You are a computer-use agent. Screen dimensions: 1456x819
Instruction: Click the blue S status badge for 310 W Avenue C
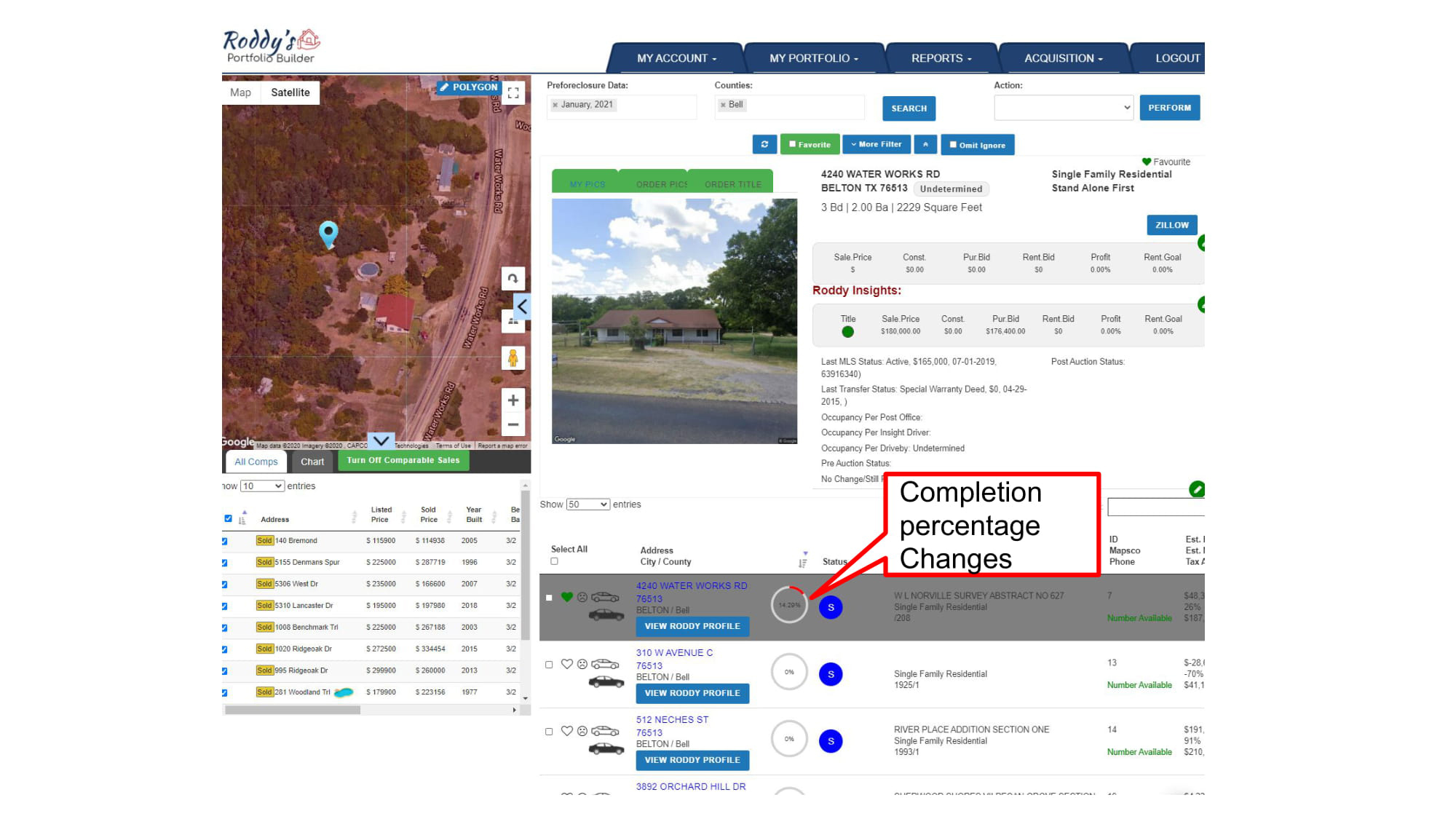point(831,674)
